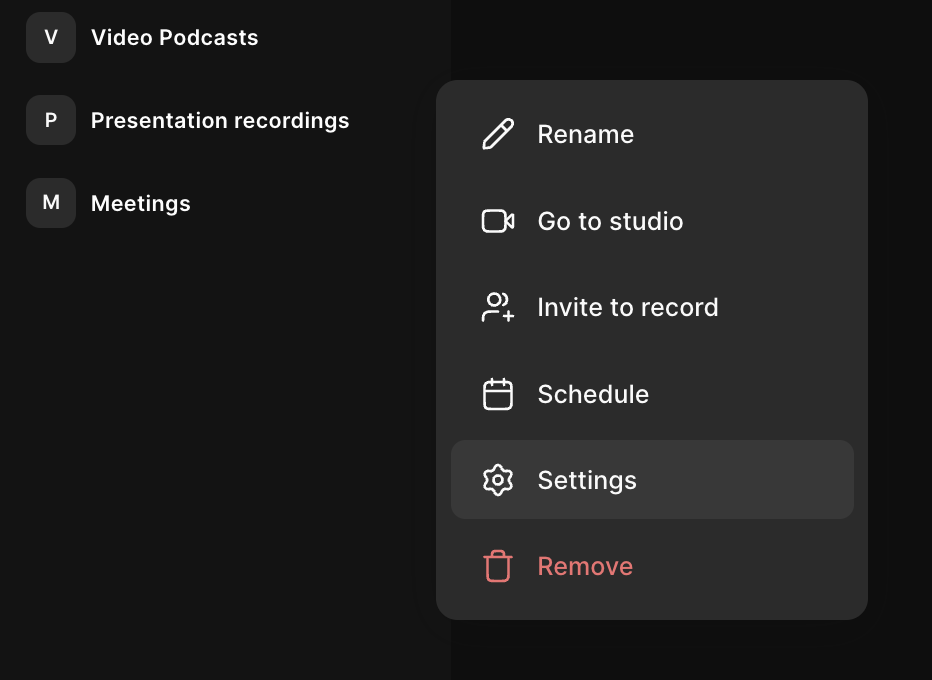Click the video camera icon for studio
This screenshot has width=932, height=680.
click(498, 221)
